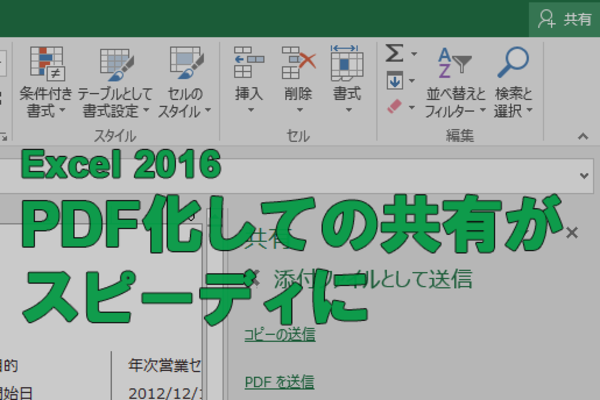Open the 共有 share button in title bar
The width and height of the screenshot is (600, 400).
point(564,19)
